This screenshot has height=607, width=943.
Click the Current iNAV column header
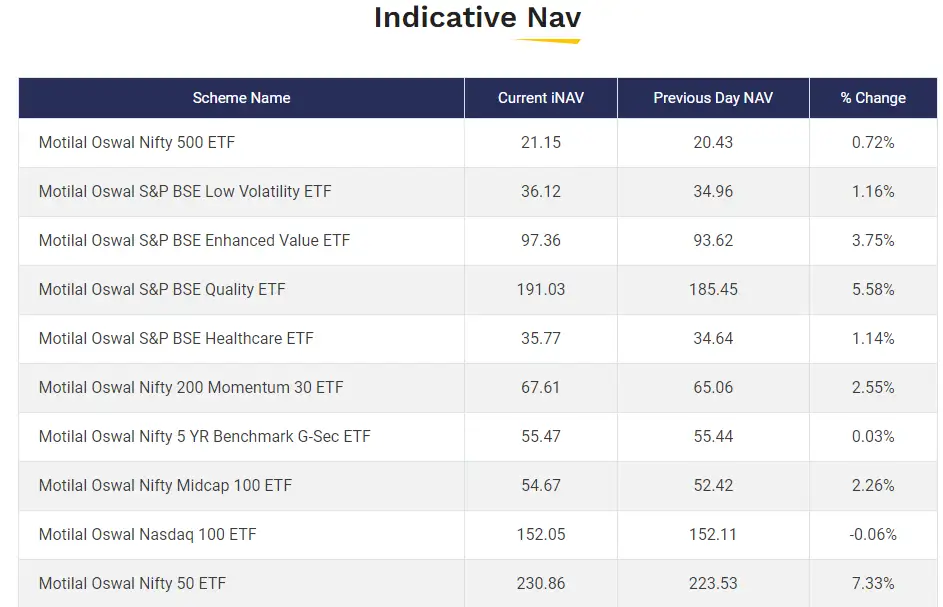[x=540, y=98]
